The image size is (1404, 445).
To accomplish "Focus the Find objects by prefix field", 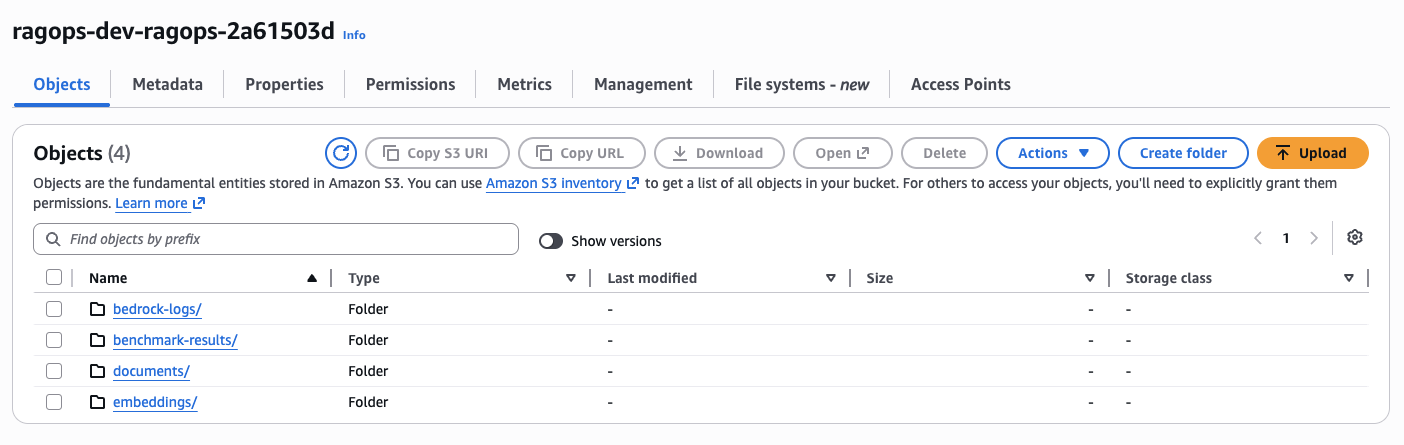I will [x=276, y=240].
